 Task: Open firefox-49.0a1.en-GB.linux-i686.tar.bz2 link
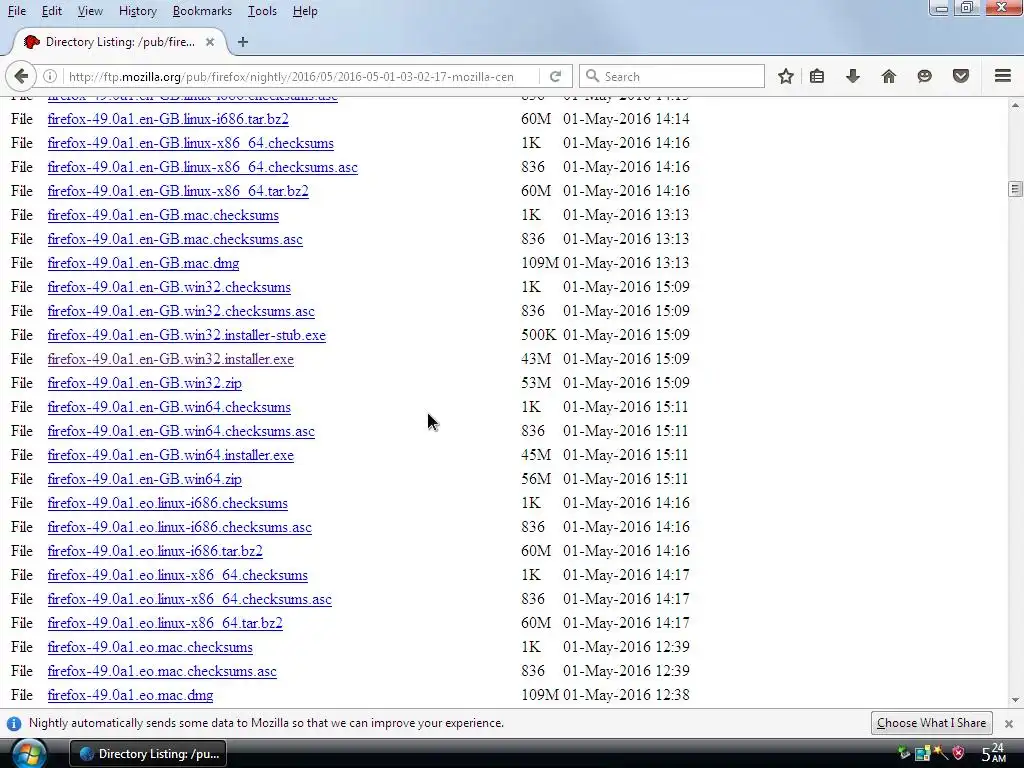pyautogui.click(x=168, y=119)
